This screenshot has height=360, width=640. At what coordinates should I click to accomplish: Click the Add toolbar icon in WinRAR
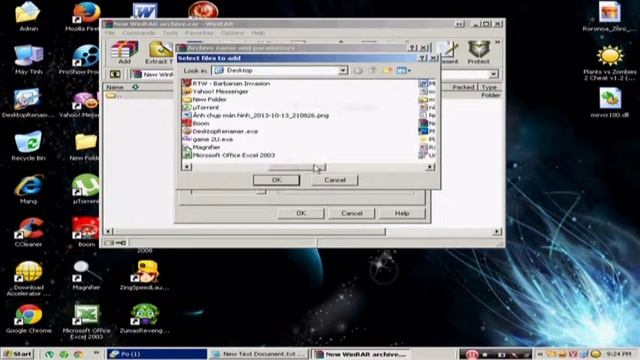coord(124,52)
